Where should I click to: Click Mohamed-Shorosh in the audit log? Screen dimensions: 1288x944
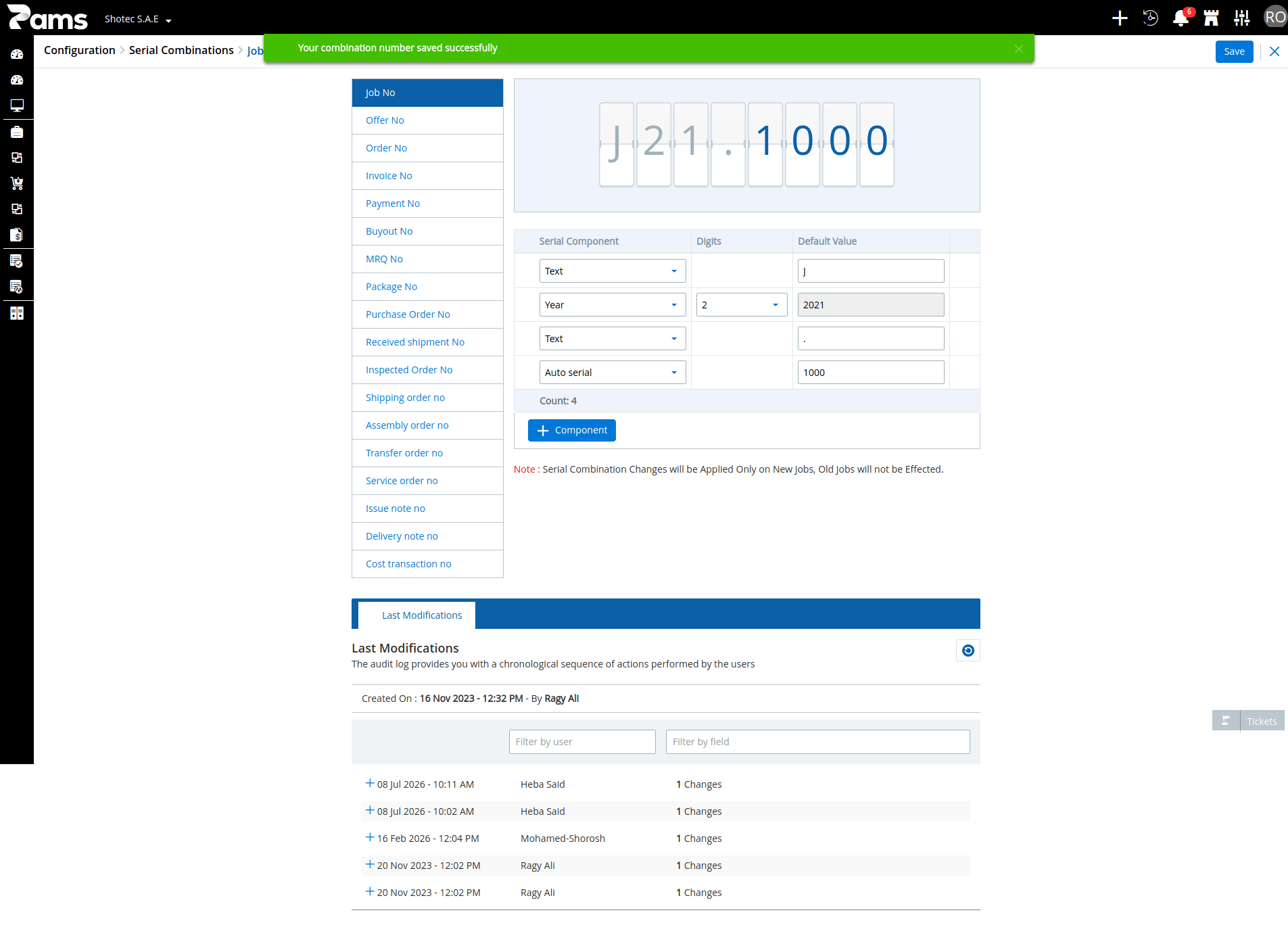click(563, 839)
